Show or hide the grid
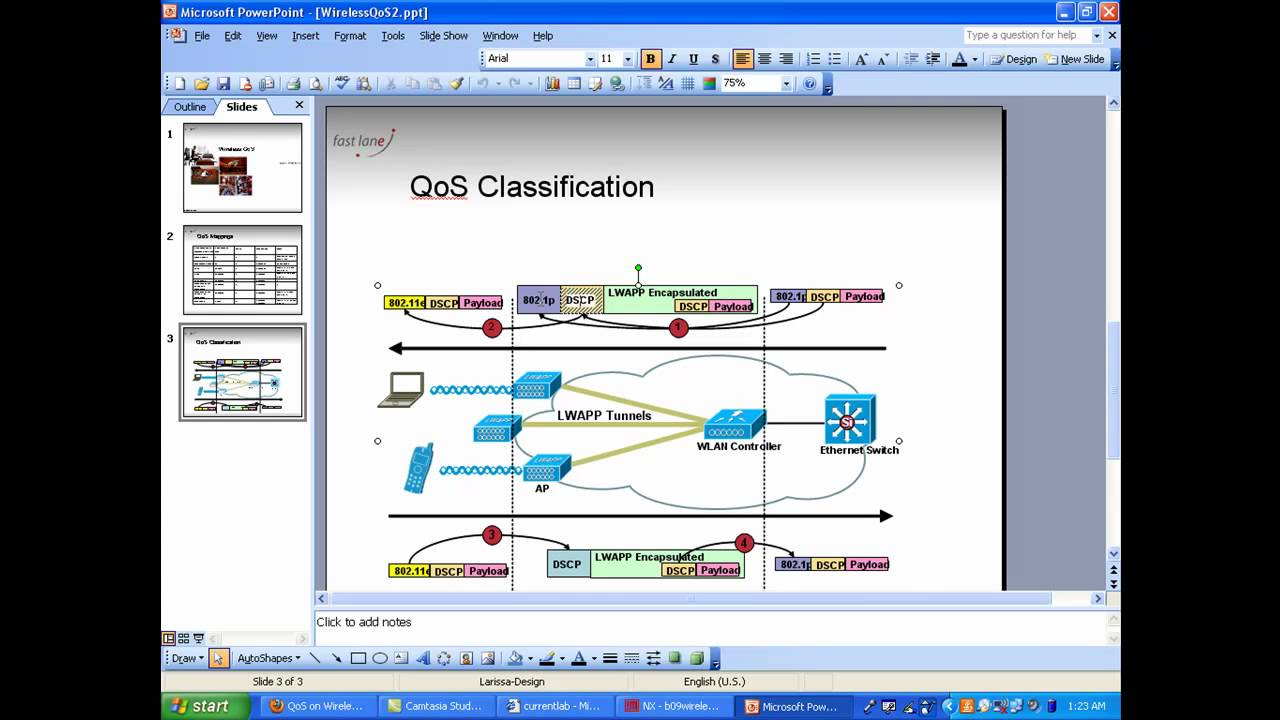This screenshot has height=720, width=1280. (x=687, y=84)
